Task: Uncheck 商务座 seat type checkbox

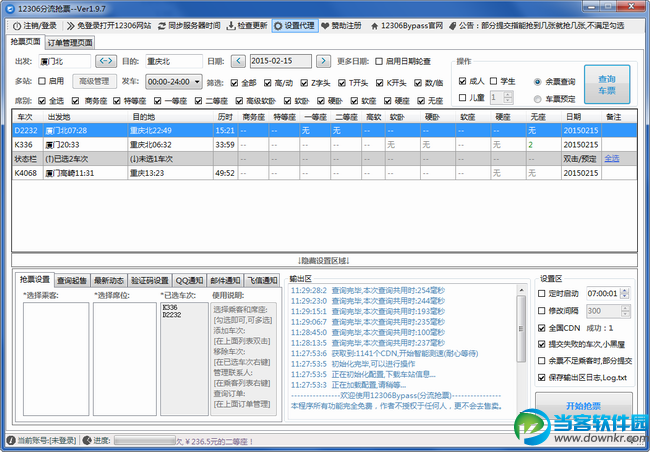Action: (x=75, y=100)
